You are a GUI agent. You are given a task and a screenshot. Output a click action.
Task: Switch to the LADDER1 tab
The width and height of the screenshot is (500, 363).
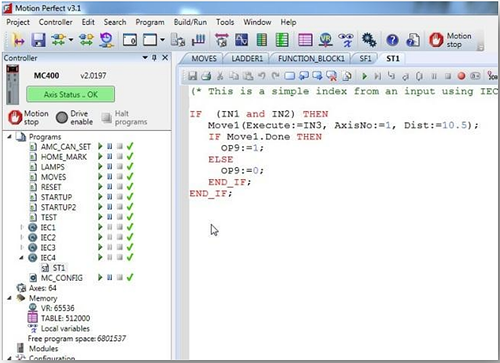click(247, 59)
